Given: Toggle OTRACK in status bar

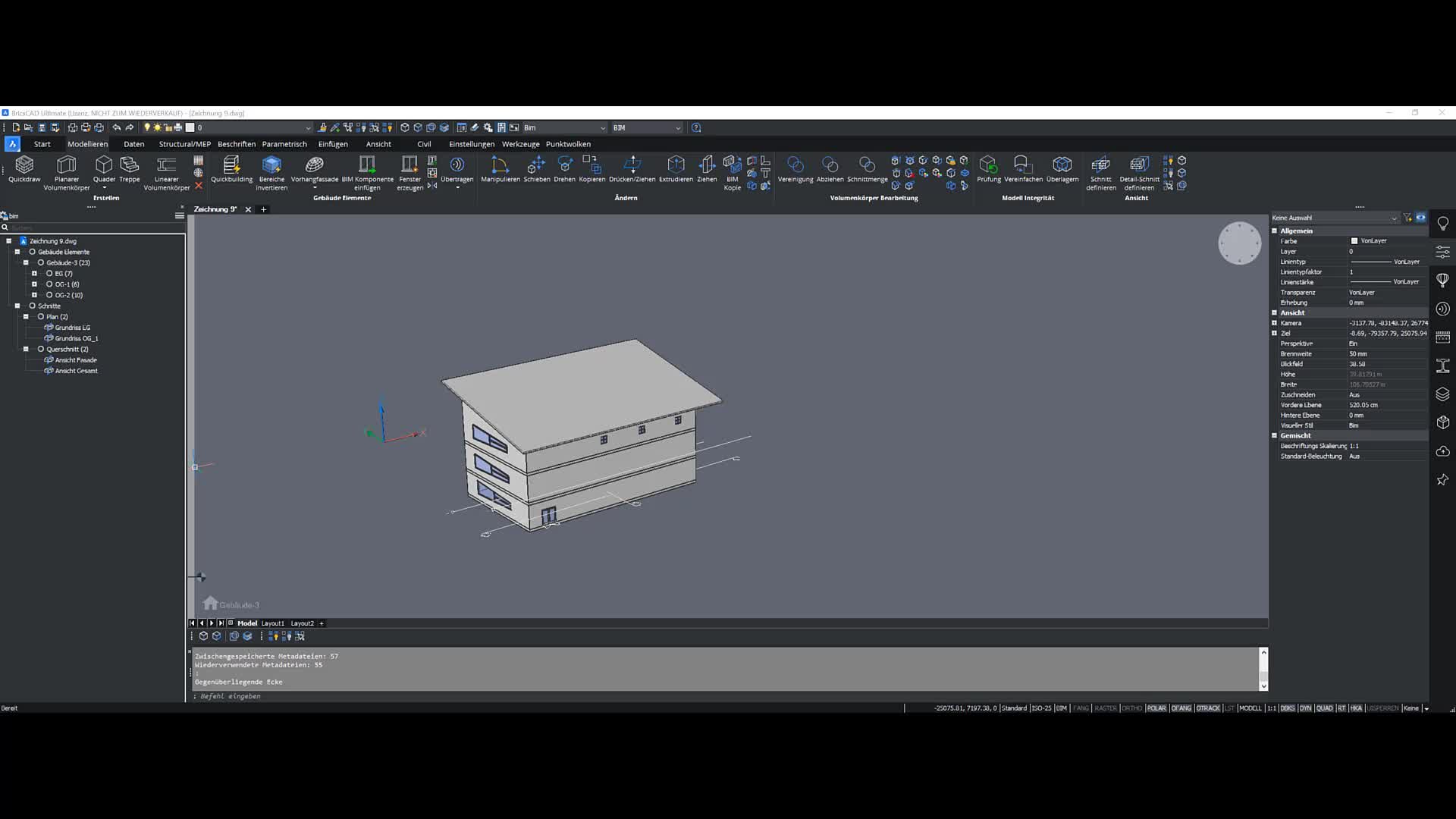Looking at the screenshot, I should pos(1208,708).
